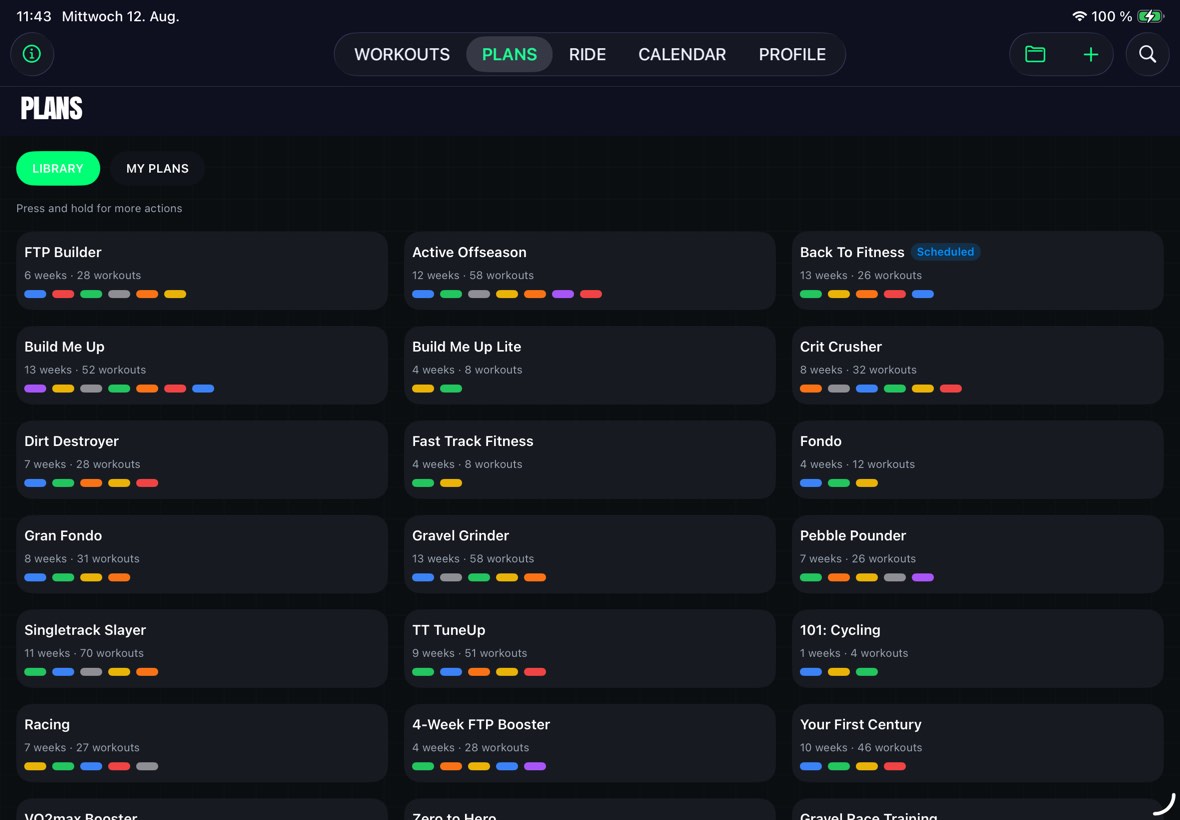Open the CALENDAR tab
The width and height of the screenshot is (1180, 820).
(x=682, y=54)
